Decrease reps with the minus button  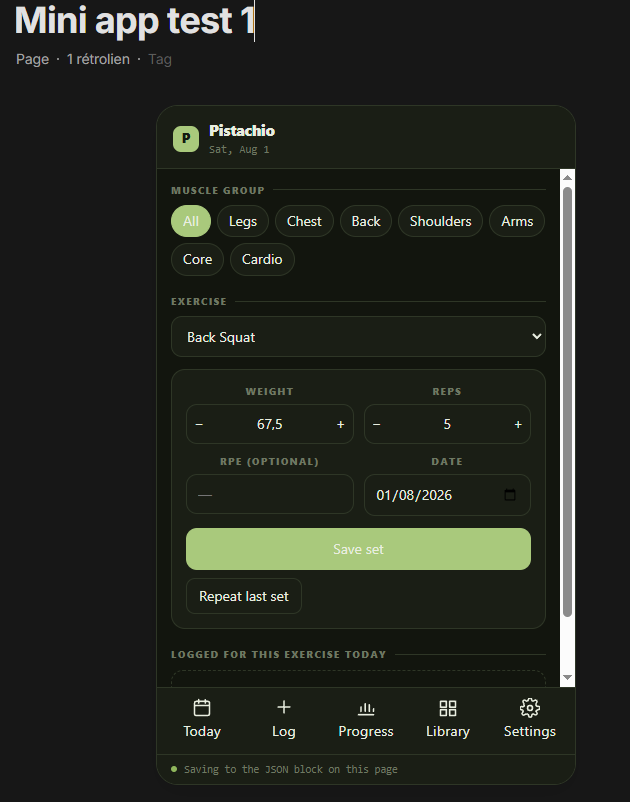377,424
